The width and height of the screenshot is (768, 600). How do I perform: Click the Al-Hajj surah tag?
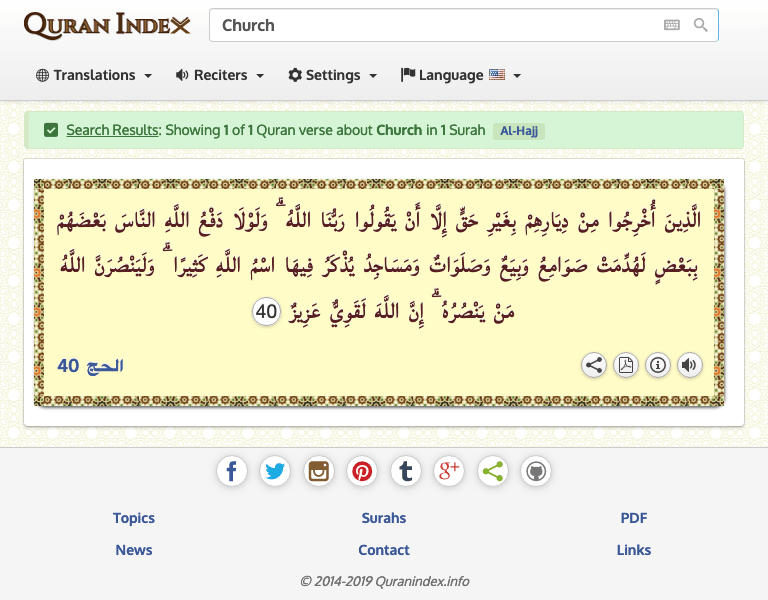pos(518,131)
